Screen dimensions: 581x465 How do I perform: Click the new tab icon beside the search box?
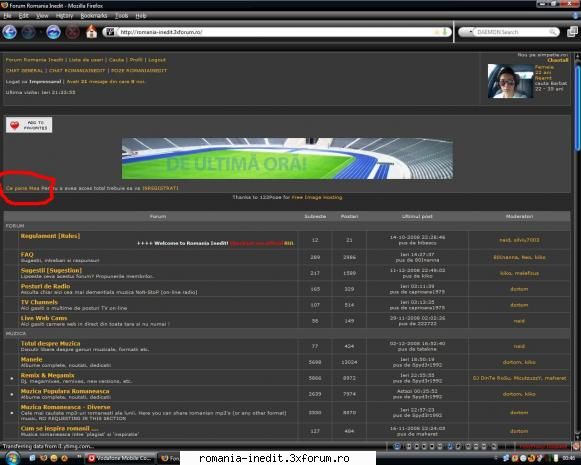[x=572, y=31]
